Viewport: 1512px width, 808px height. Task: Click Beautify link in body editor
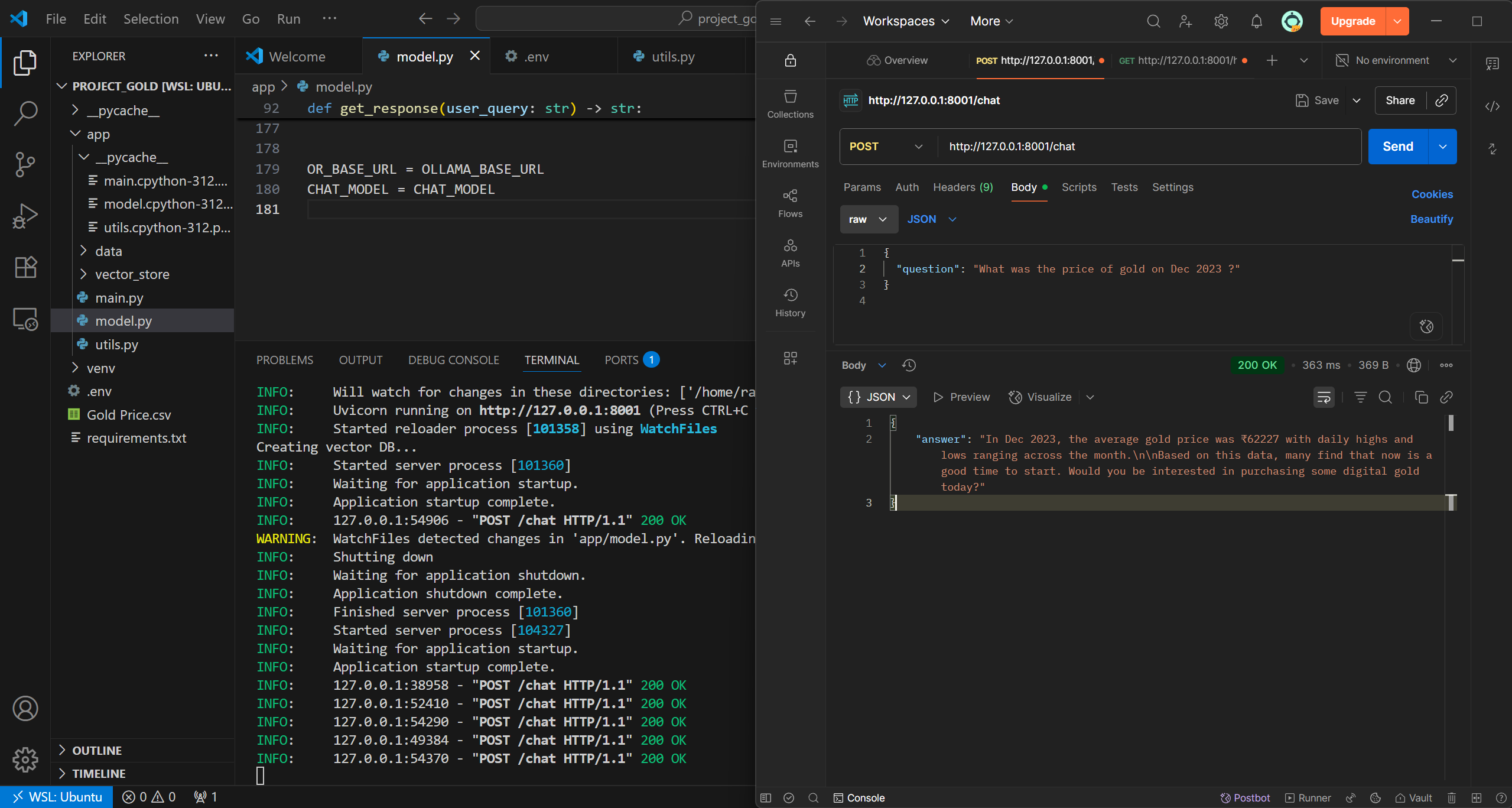tap(1431, 219)
